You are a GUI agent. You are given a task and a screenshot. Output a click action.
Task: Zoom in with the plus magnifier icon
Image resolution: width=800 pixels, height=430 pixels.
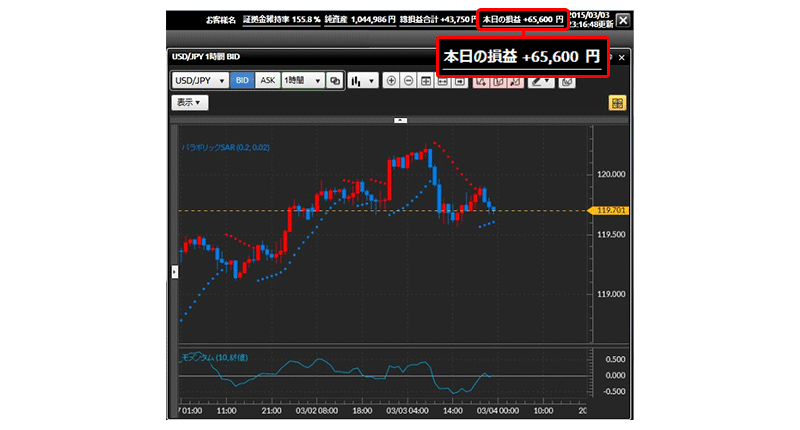(391, 81)
